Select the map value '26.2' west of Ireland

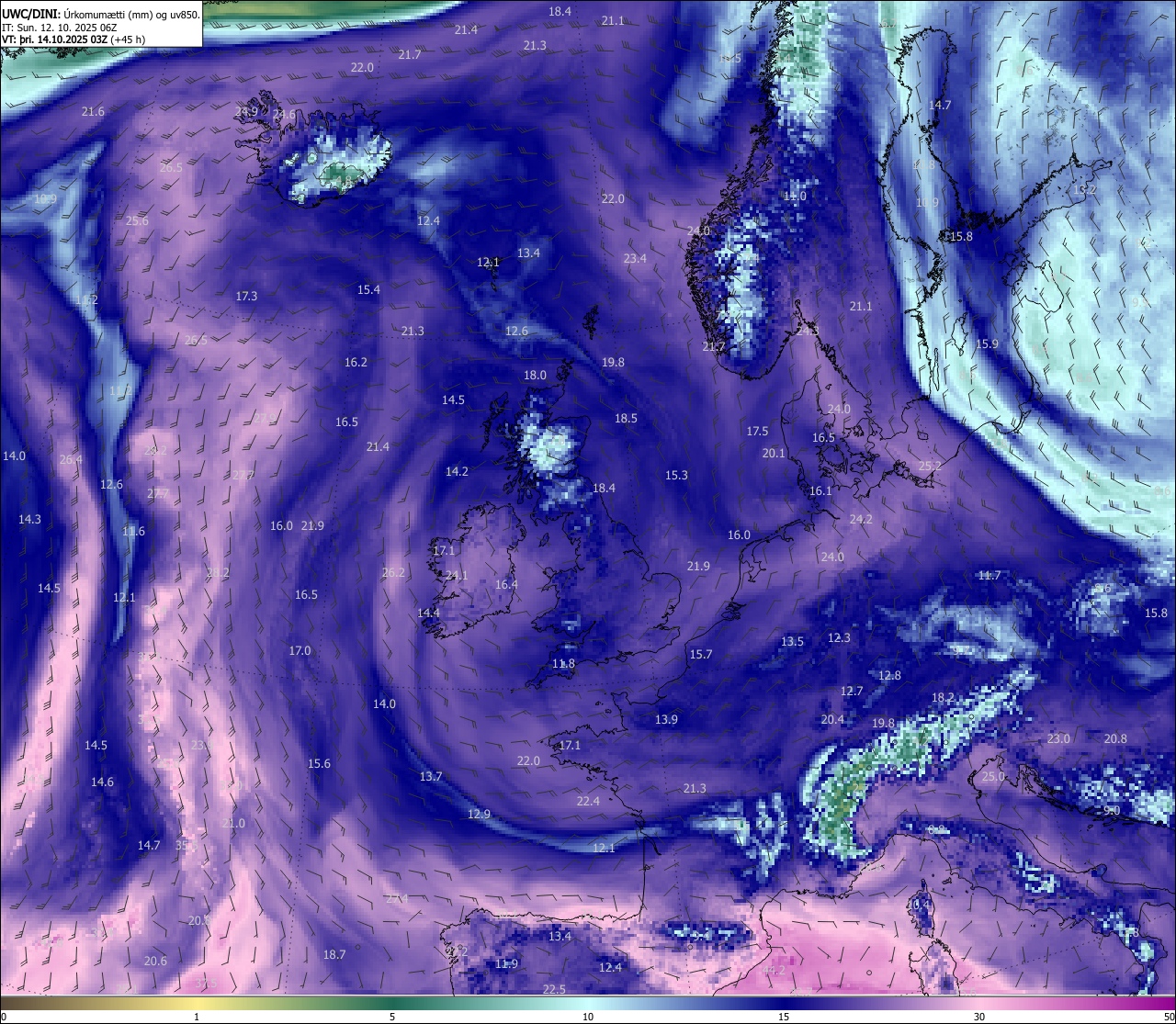click(x=393, y=573)
